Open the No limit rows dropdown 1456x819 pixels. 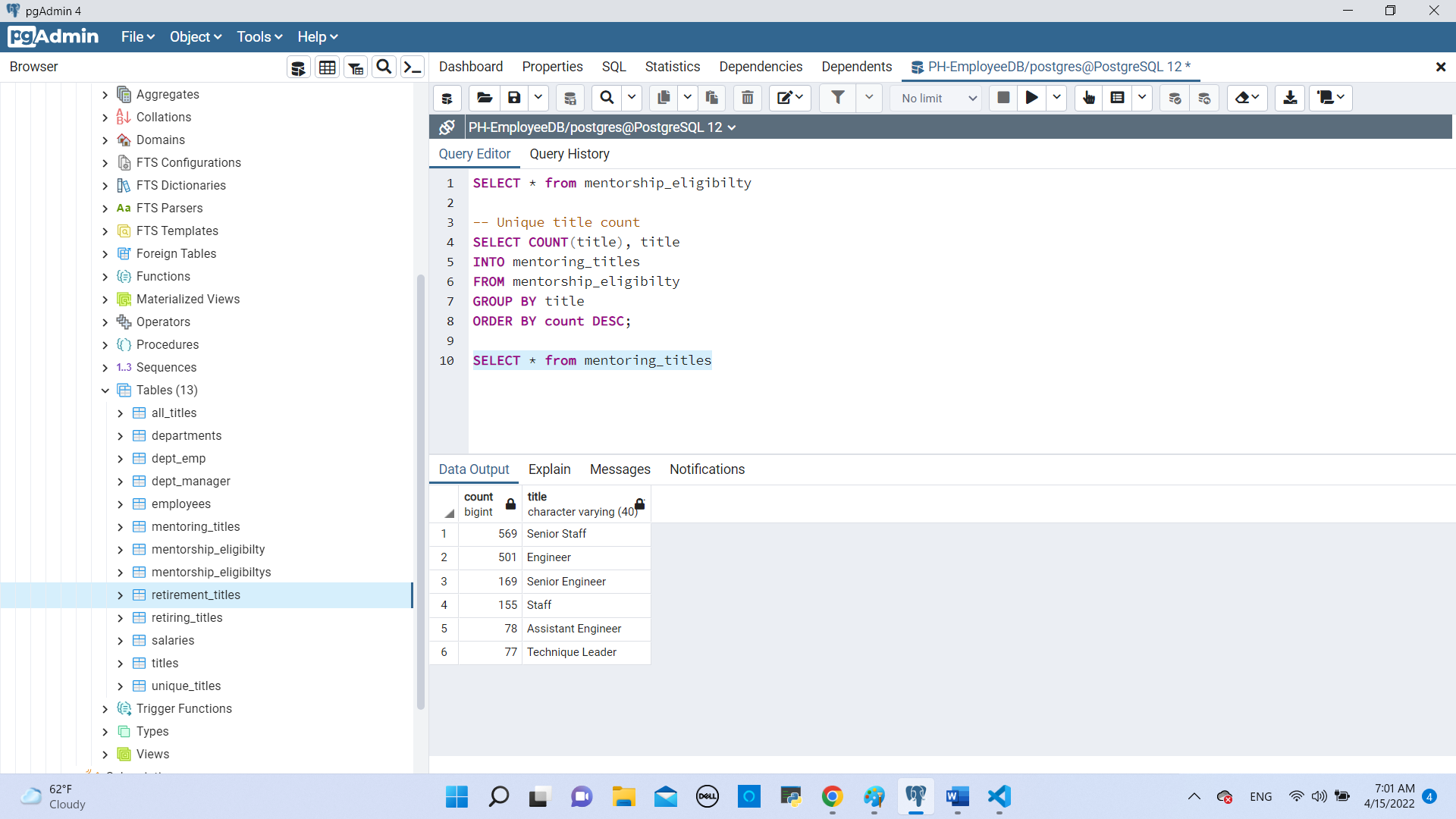936,98
